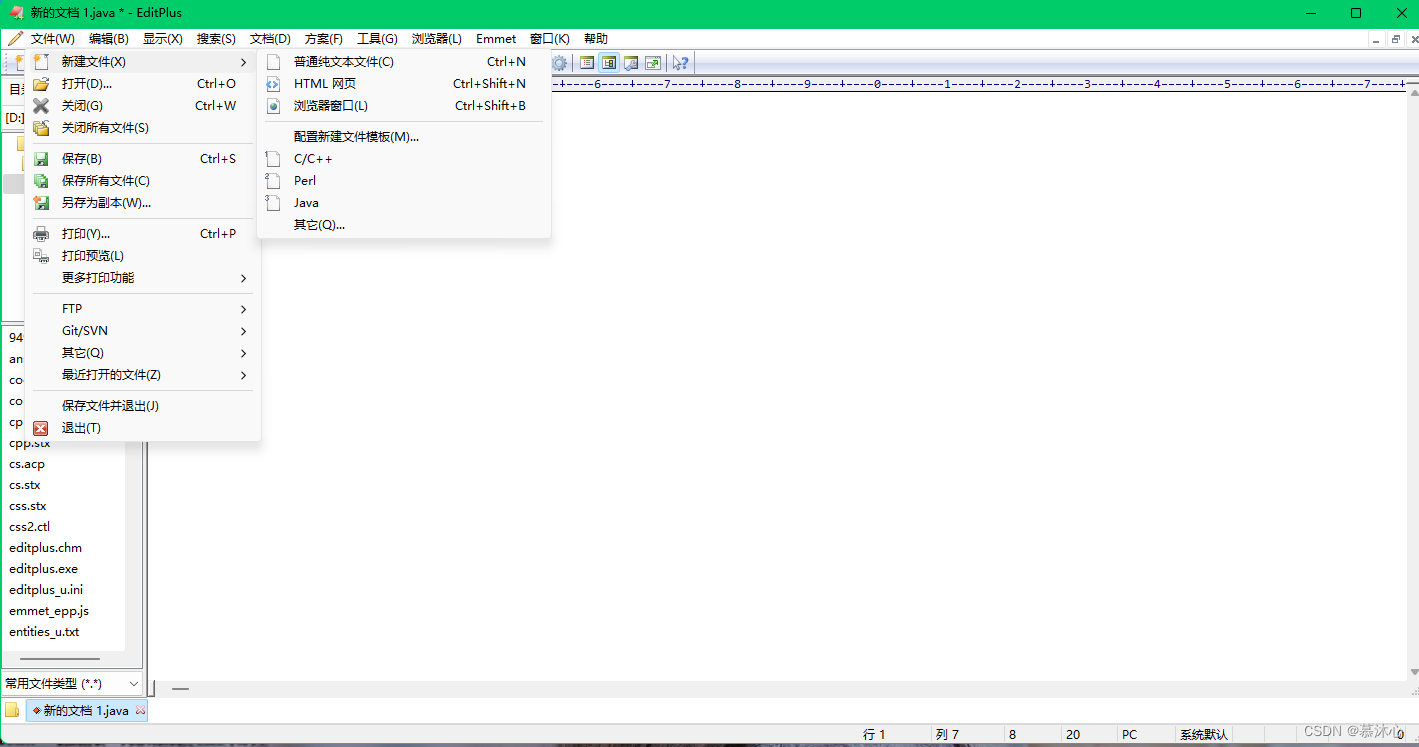
Task: Expand the 最近打开的文件(Z) submenu
Action: pos(141,375)
